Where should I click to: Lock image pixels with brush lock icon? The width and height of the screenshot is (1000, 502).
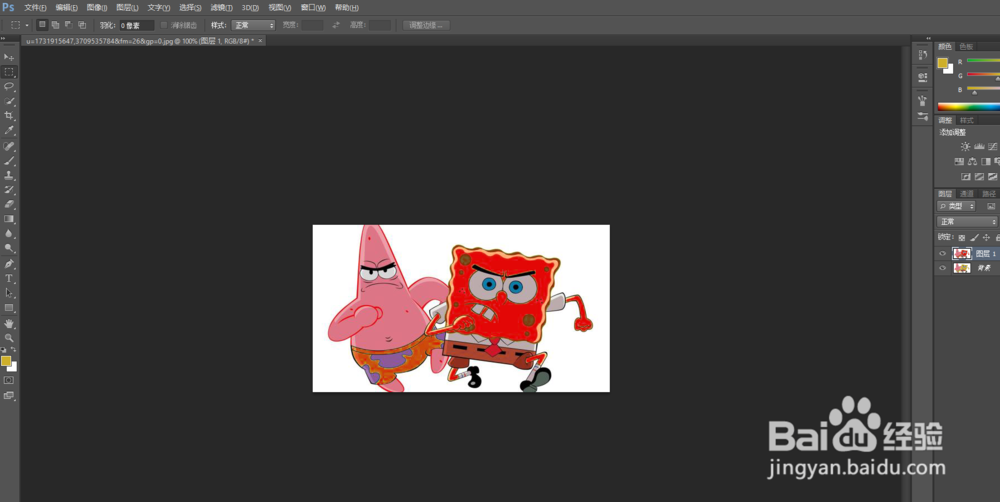click(974, 237)
